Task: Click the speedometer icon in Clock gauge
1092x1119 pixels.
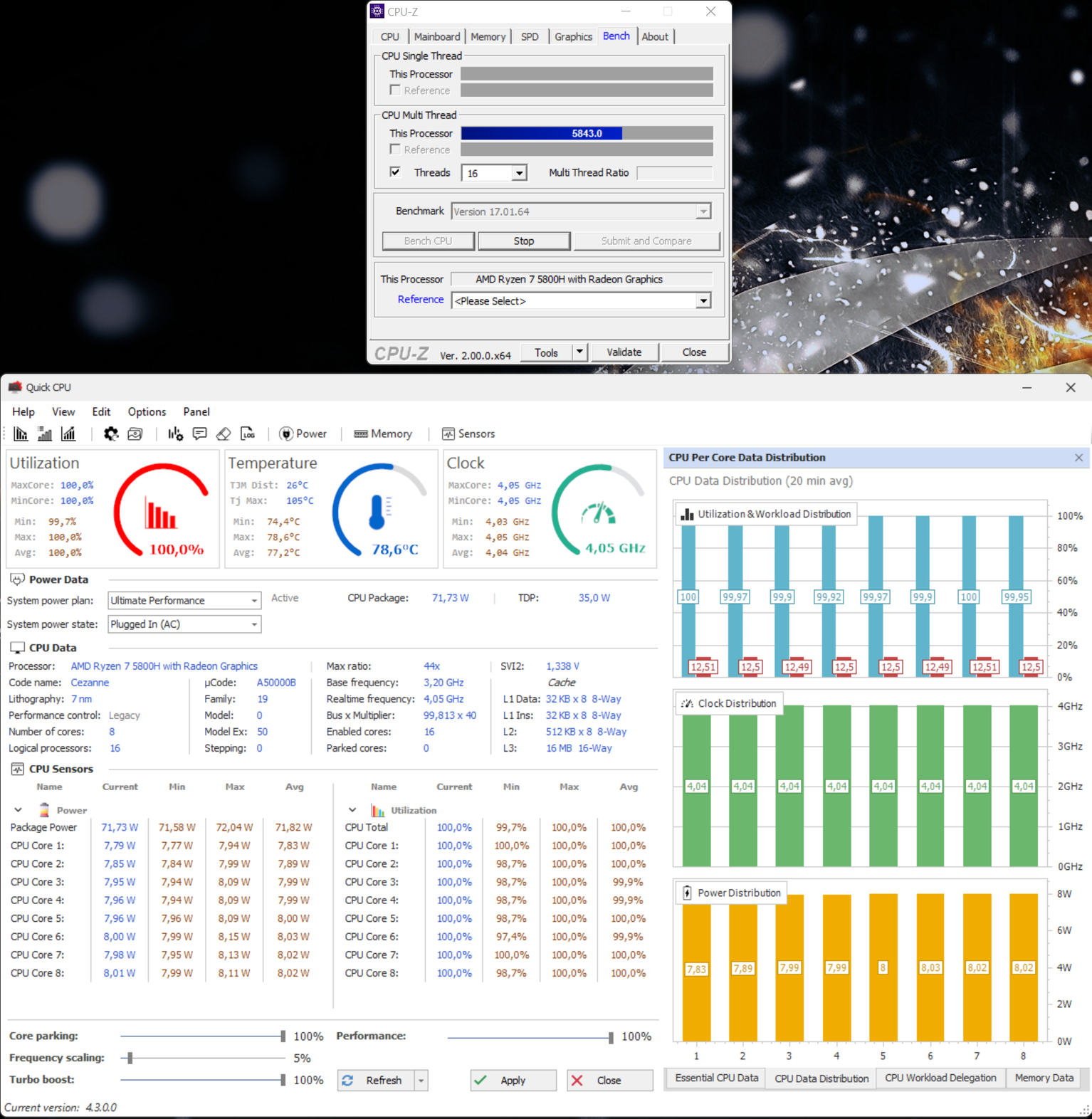Action: [x=598, y=513]
